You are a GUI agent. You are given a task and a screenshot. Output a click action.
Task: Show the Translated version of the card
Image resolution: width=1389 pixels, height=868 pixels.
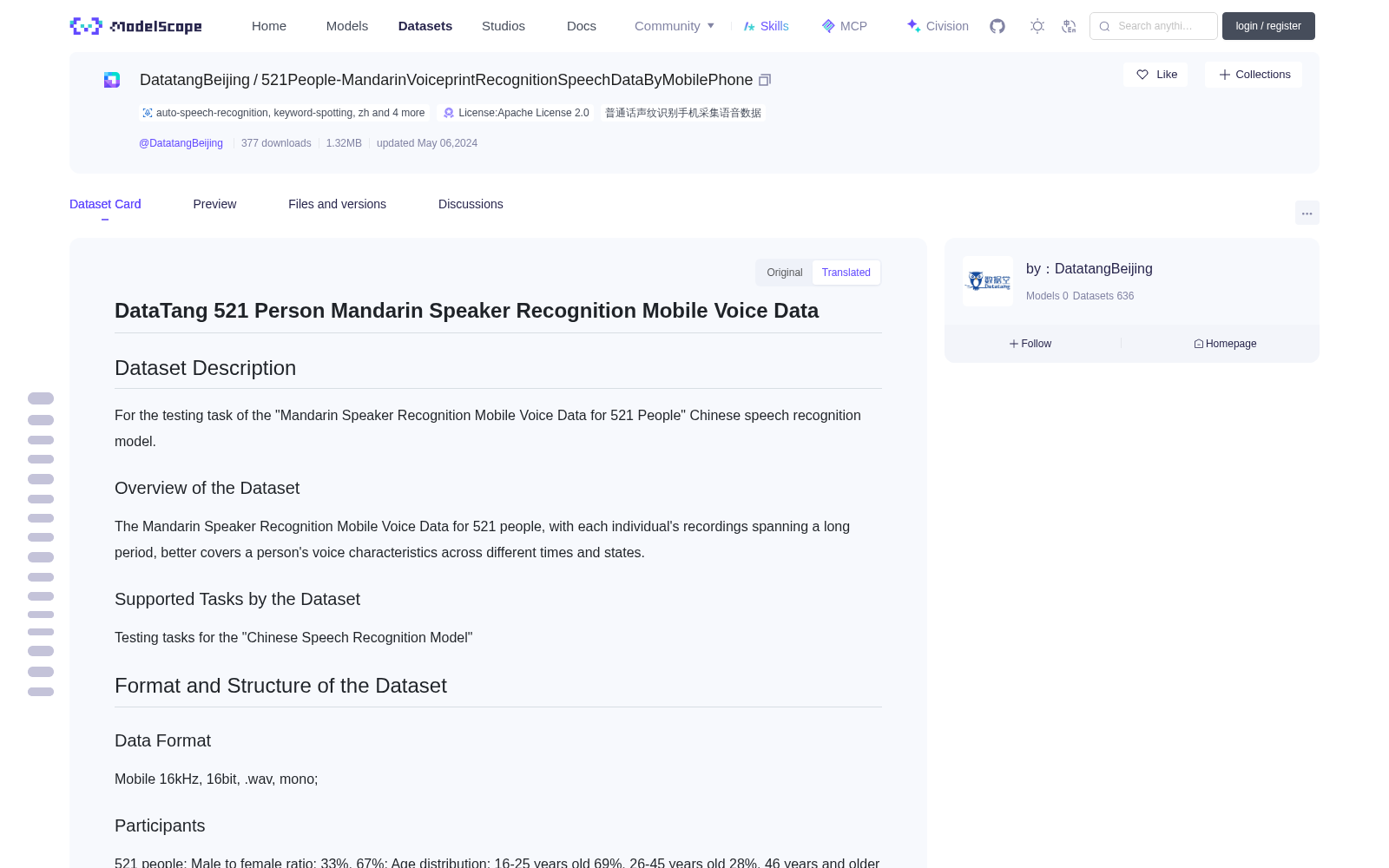pos(846,273)
